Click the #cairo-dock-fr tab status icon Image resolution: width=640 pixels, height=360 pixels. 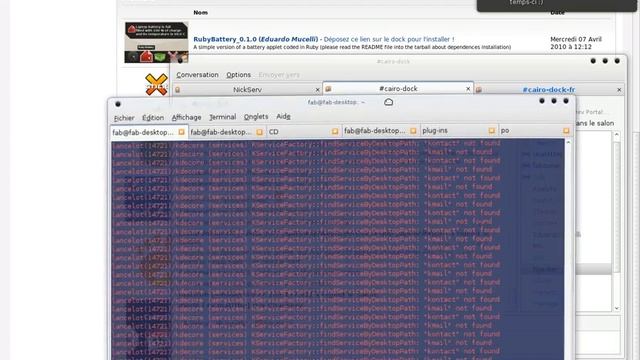click(479, 89)
